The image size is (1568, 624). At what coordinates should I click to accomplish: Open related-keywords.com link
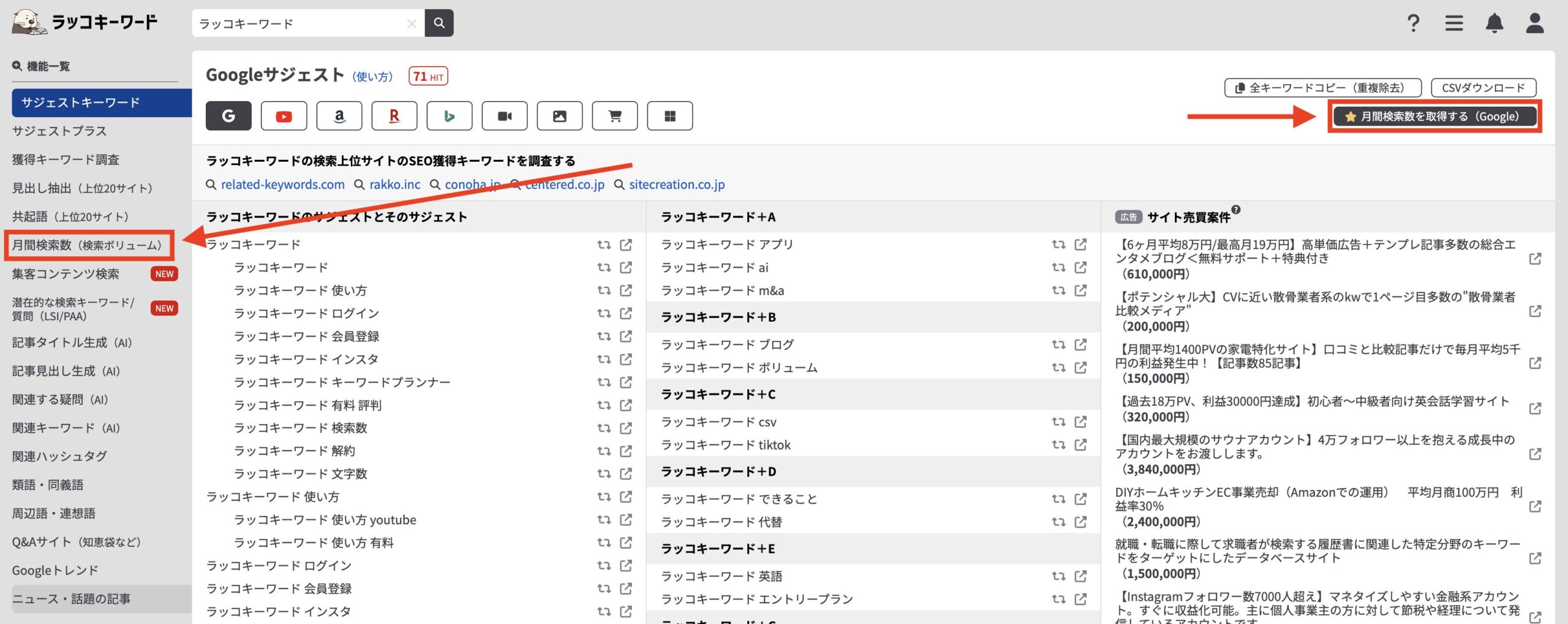(x=282, y=185)
